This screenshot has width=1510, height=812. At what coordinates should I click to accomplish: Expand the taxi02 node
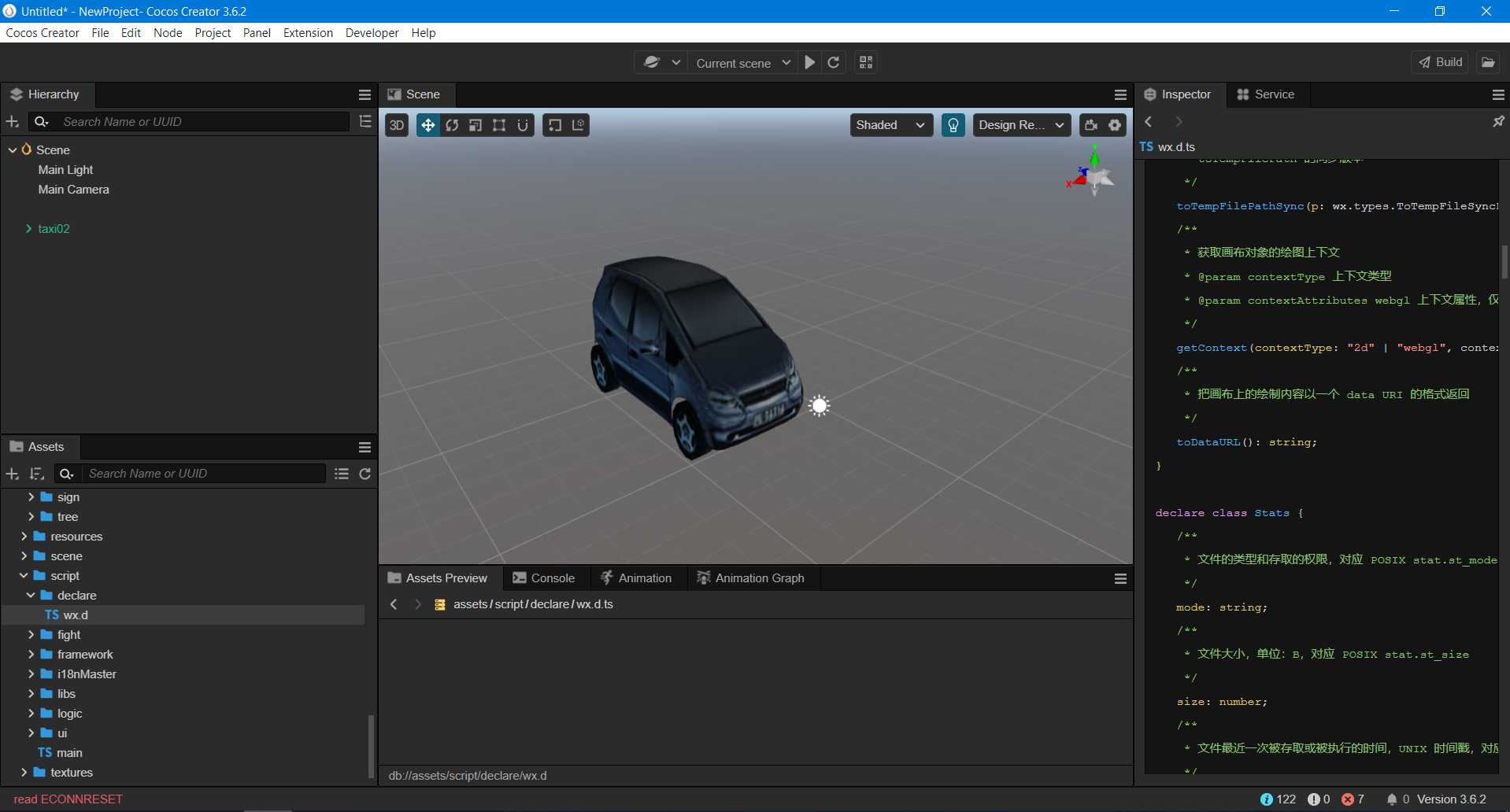coord(29,229)
